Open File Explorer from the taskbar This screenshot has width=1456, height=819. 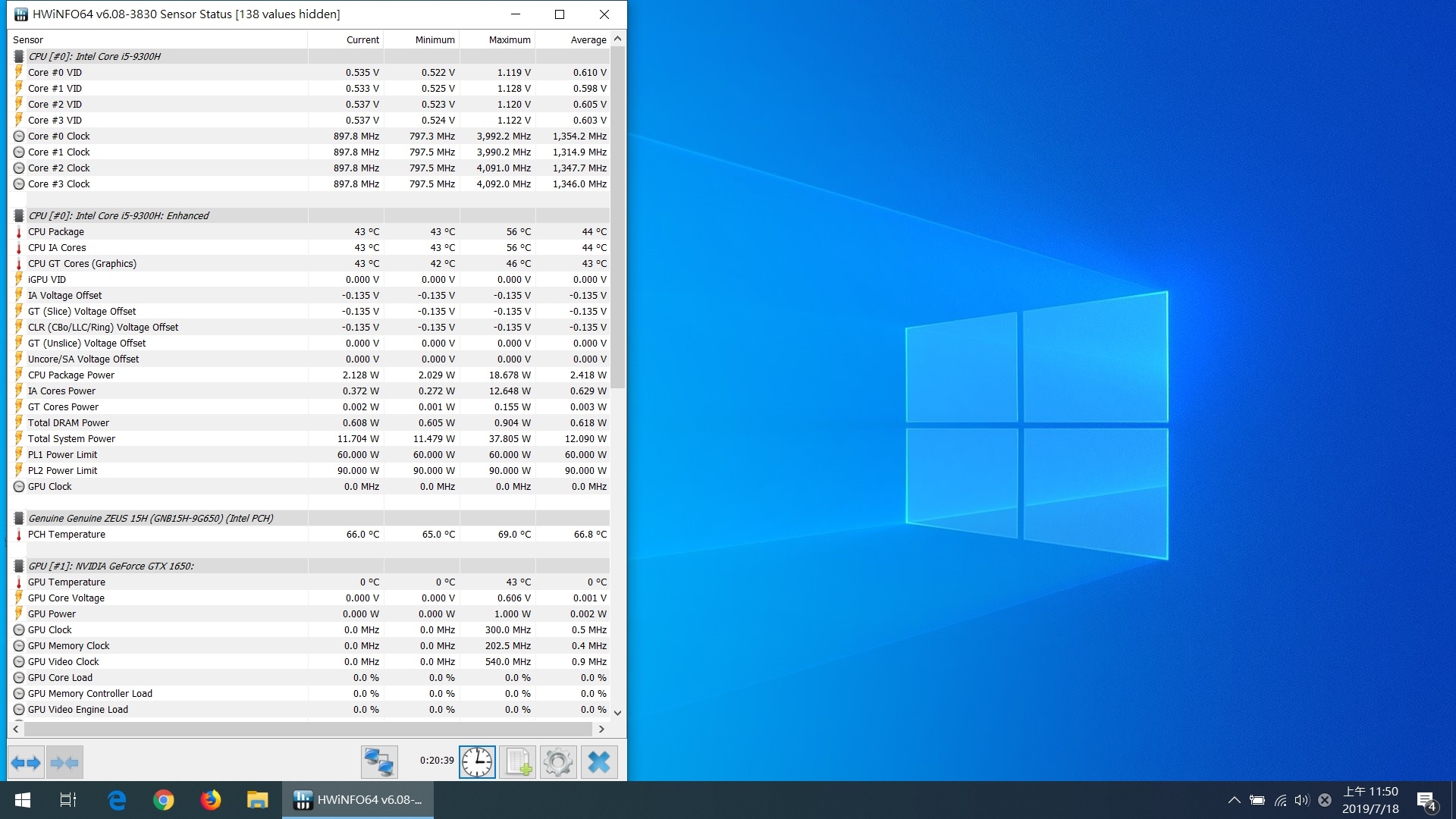tap(258, 800)
